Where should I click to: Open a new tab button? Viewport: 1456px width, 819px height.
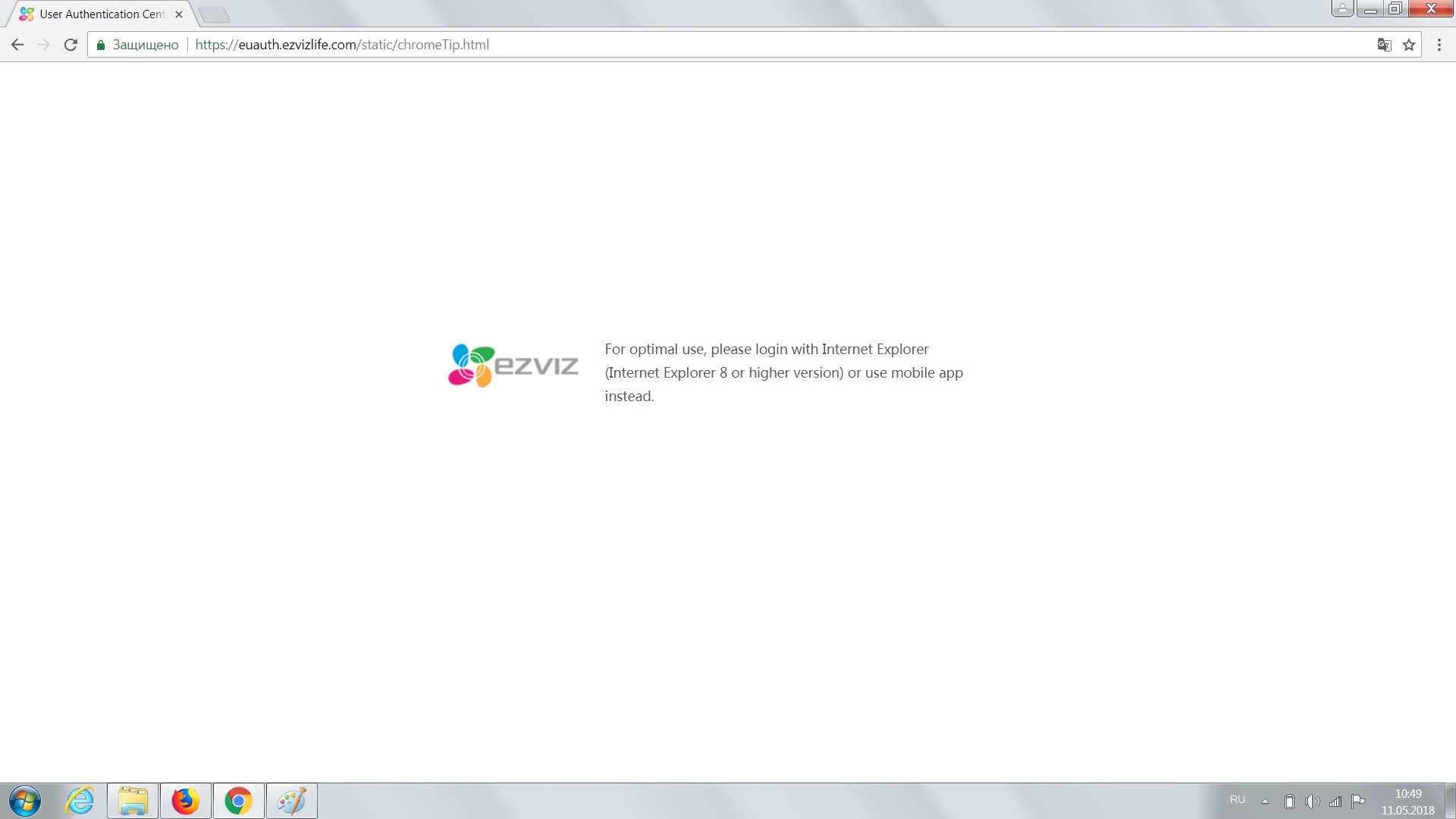point(215,14)
